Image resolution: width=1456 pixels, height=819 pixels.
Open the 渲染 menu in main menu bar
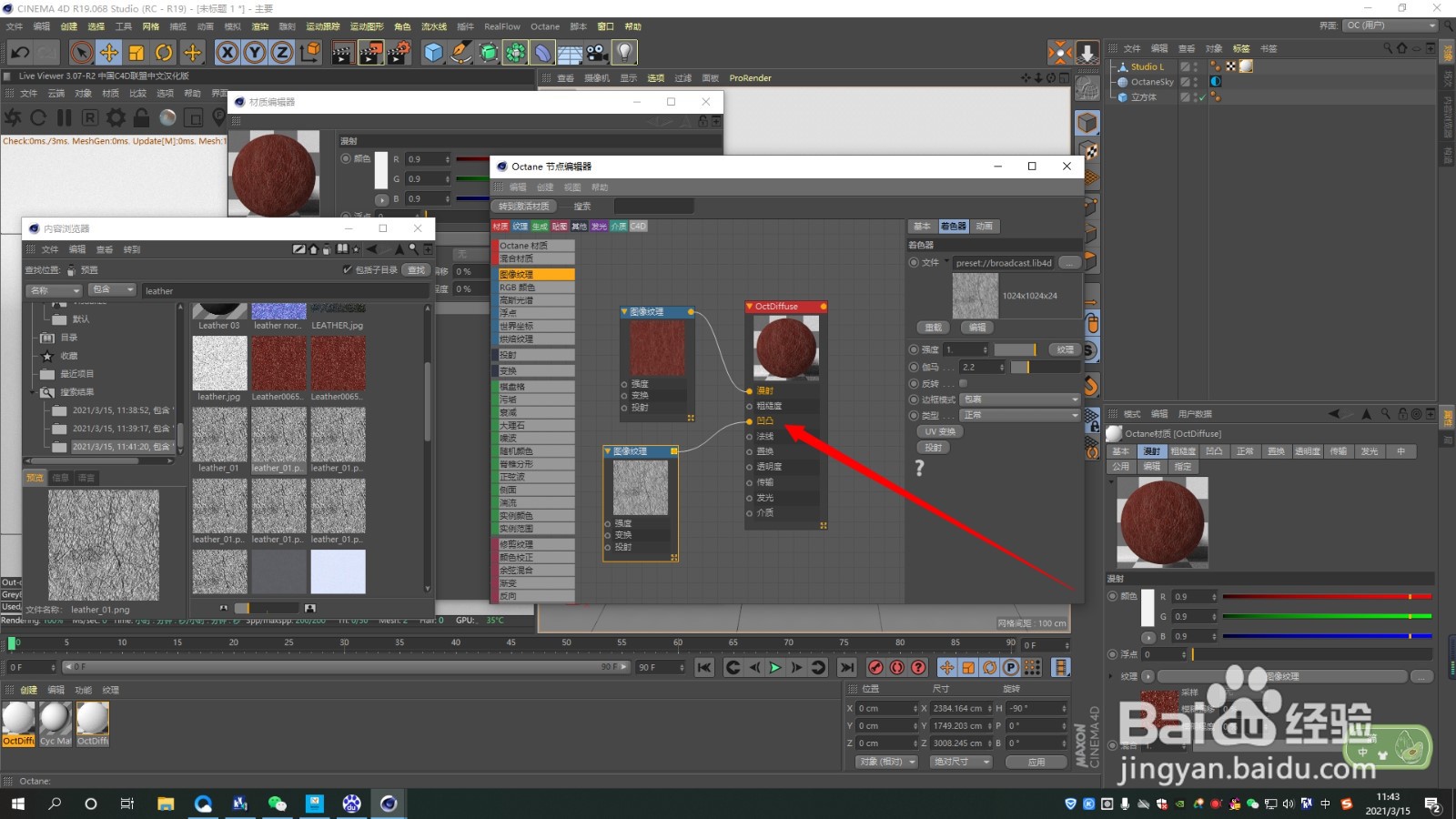click(x=260, y=26)
